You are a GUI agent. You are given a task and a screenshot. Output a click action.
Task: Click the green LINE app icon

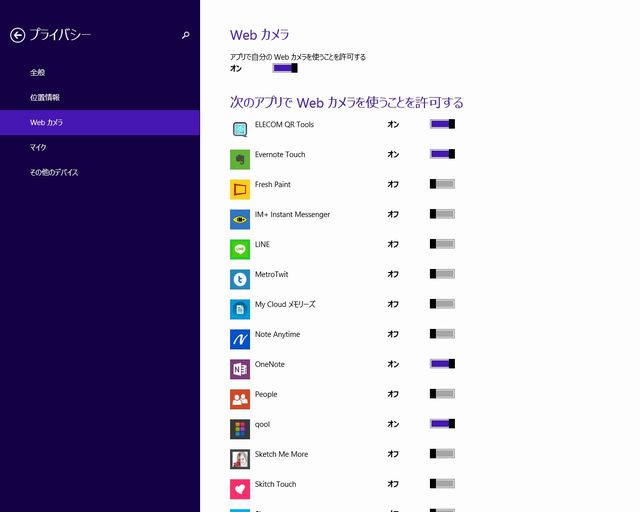tap(240, 249)
